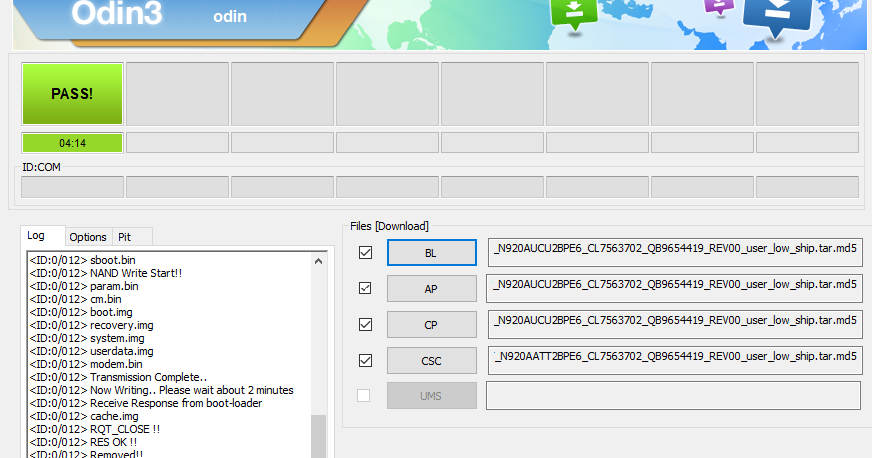Click the CP file path field
The height and width of the screenshot is (458, 872).
pyautogui.click(x=675, y=325)
